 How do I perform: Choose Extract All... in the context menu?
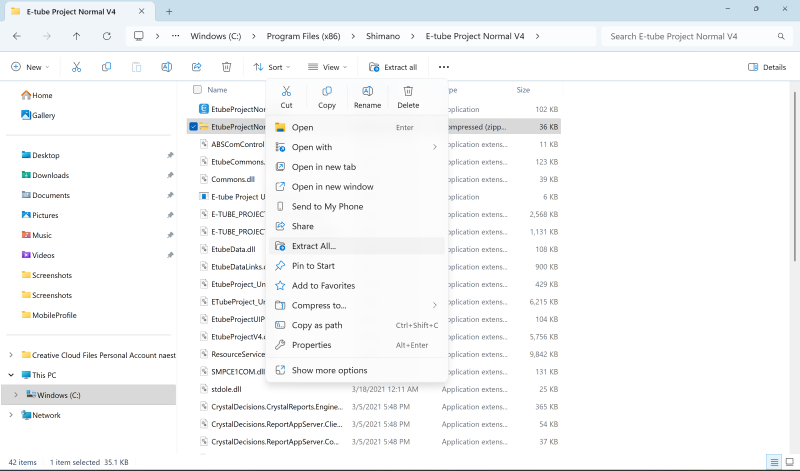[356, 246]
